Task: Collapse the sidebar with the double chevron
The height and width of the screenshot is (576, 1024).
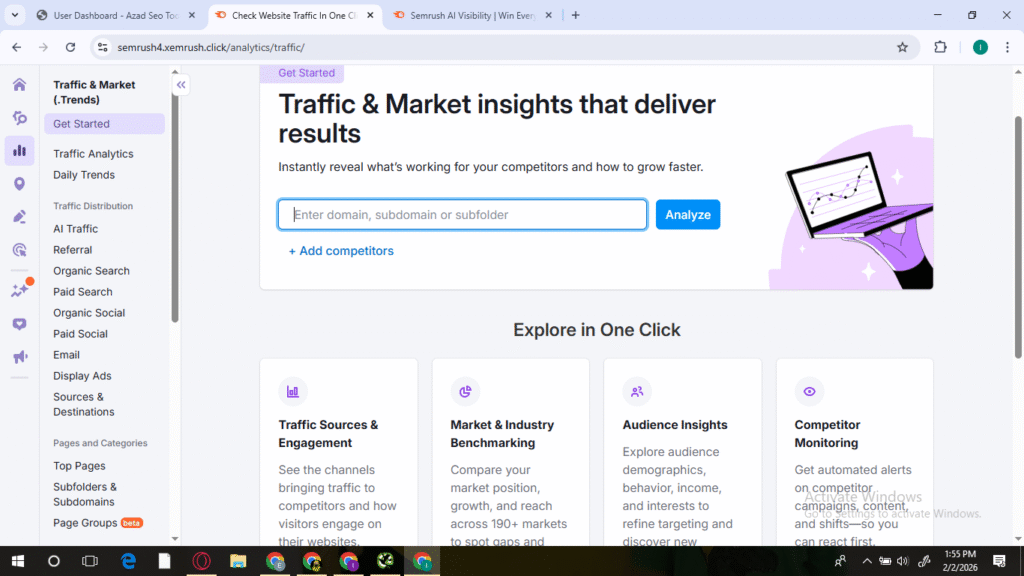Action: pos(181,86)
